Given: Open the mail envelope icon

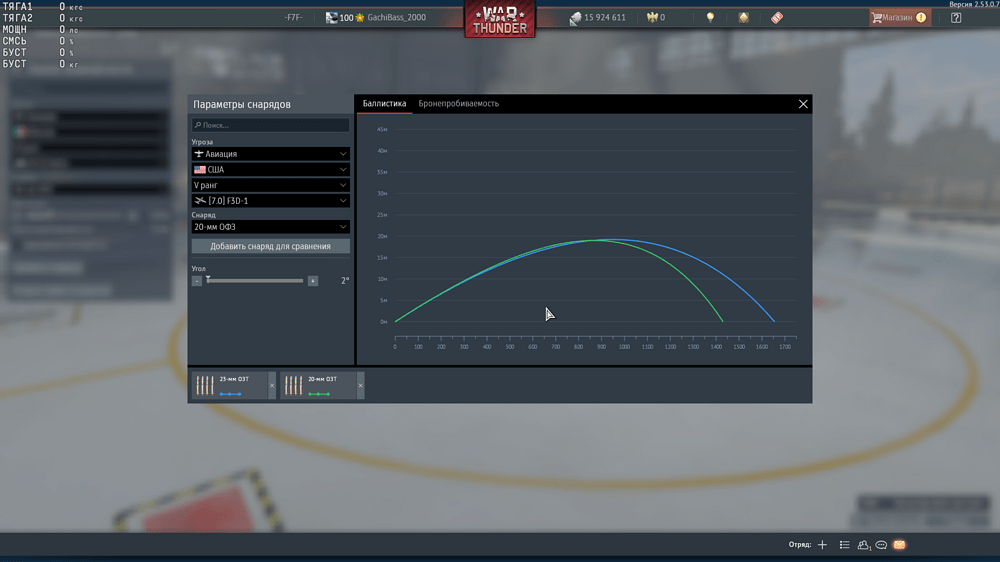Looking at the screenshot, I should click(x=899, y=545).
